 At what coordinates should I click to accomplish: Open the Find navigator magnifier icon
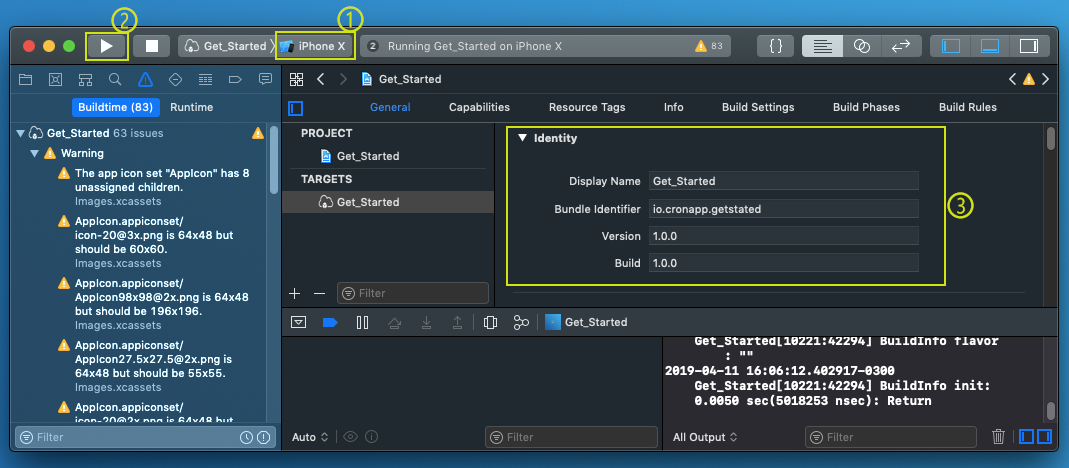click(x=115, y=80)
